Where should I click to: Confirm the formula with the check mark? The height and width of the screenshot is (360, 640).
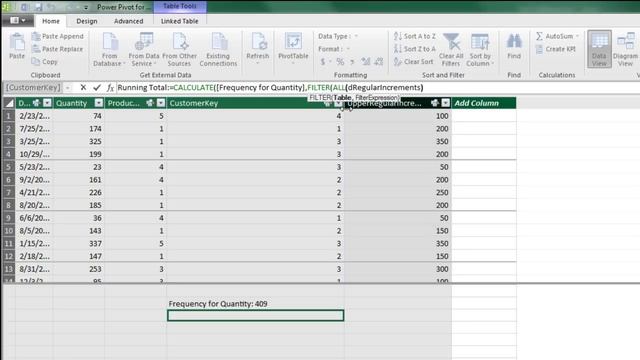pyautogui.click(x=96, y=87)
